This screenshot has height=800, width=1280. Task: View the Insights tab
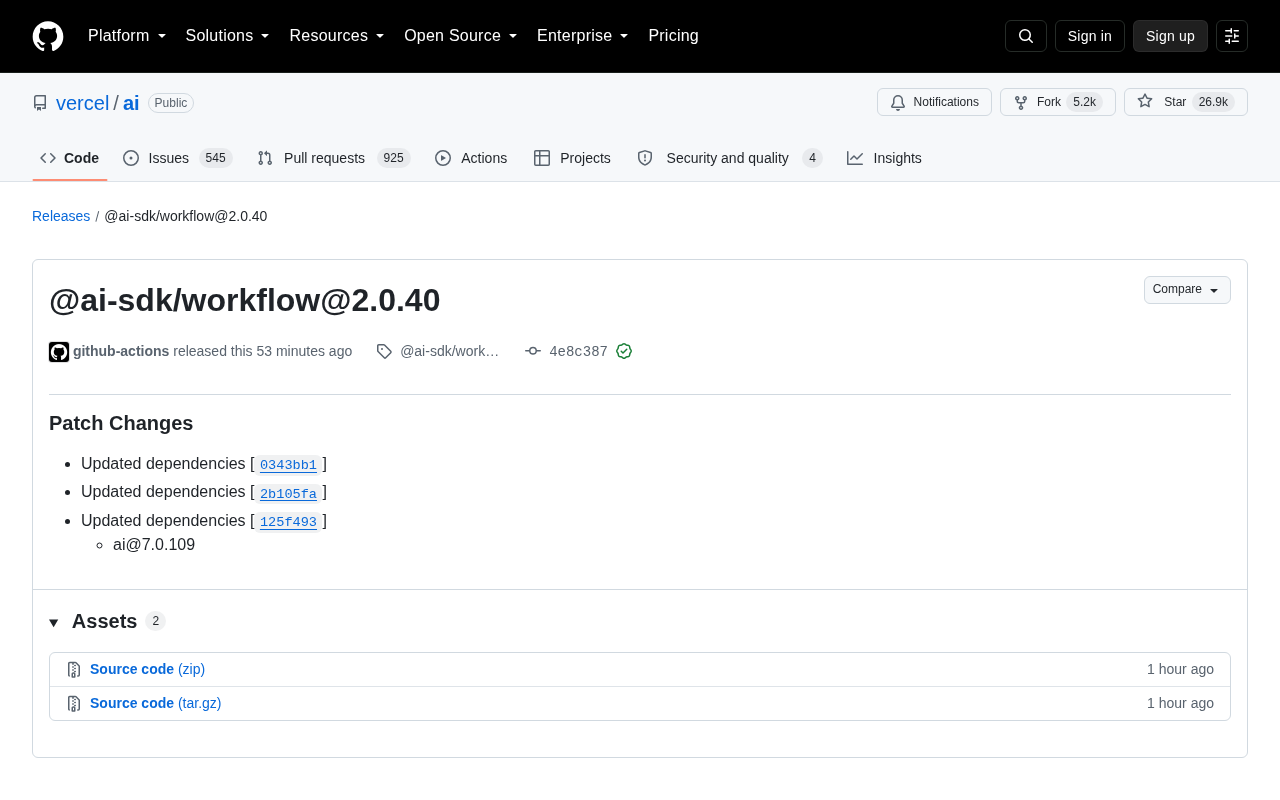click(x=884, y=158)
